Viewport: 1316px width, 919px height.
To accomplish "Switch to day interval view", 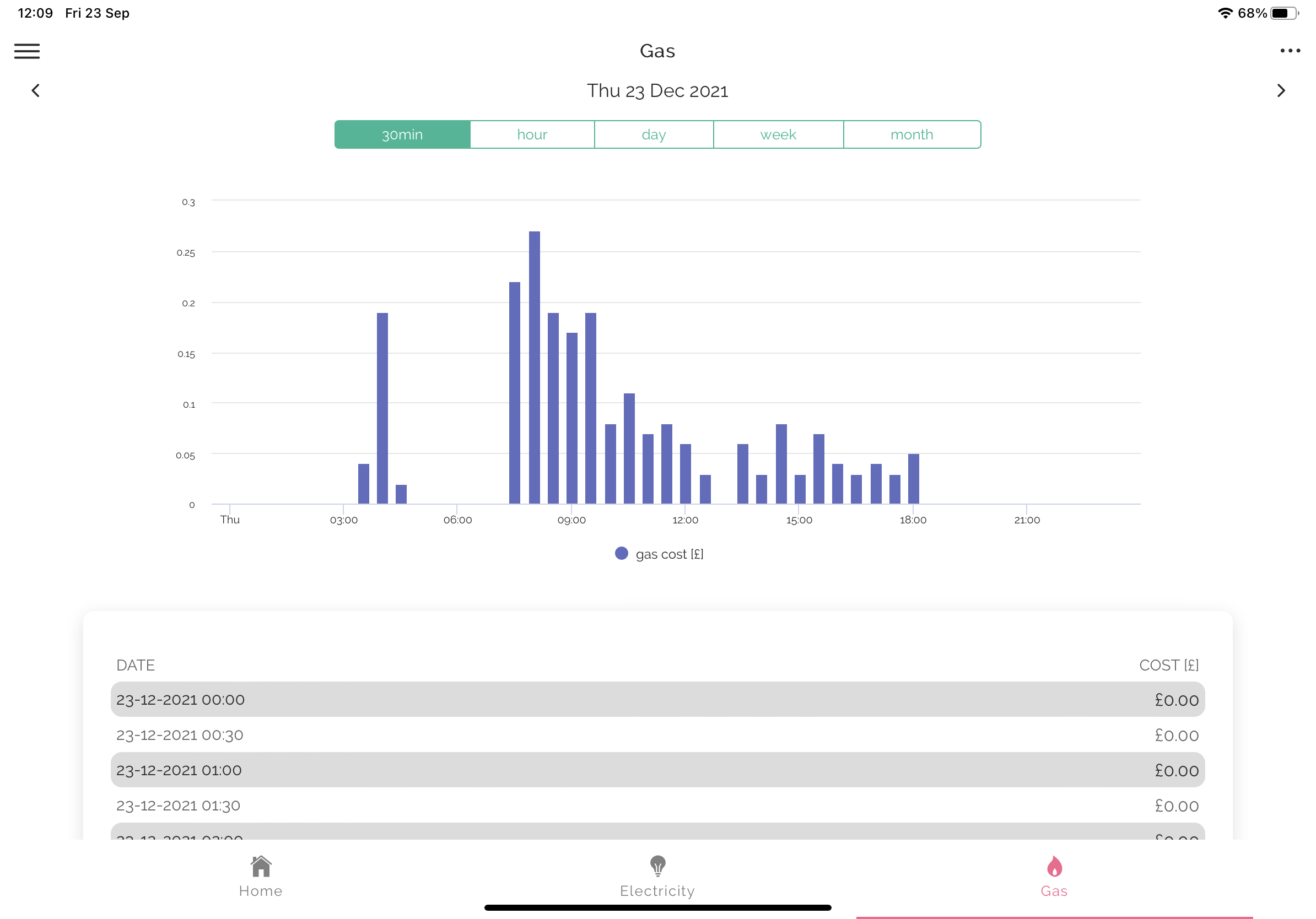I will [x=654, y=134].
